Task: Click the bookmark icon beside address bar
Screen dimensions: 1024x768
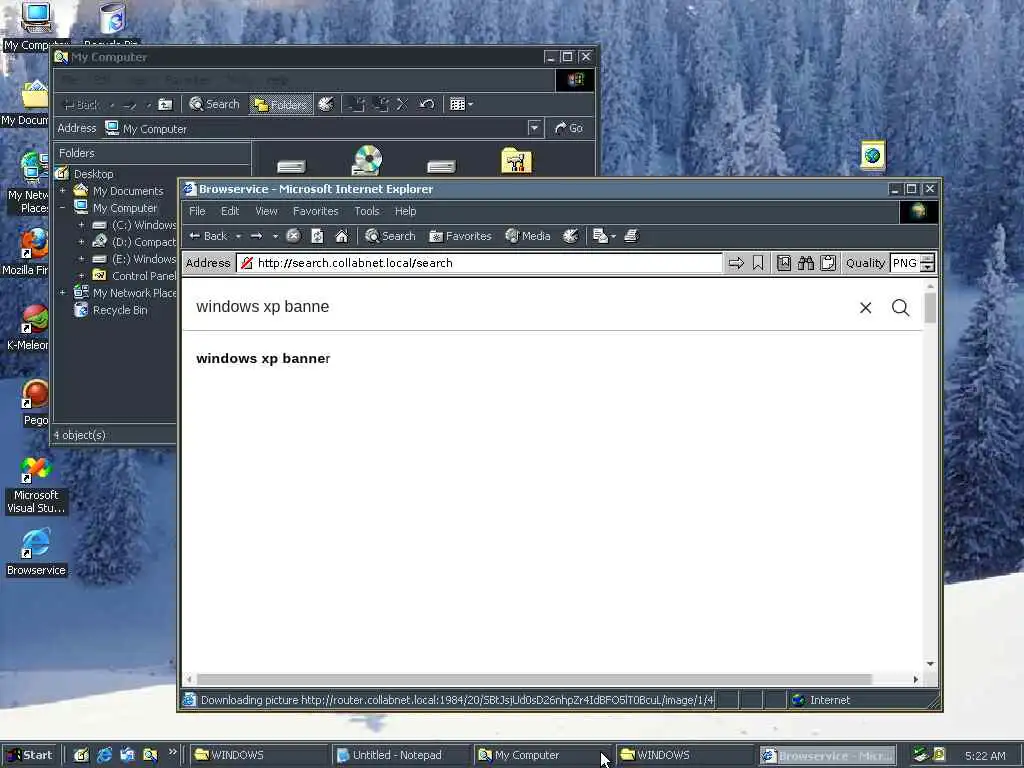Action: [758, 263]
